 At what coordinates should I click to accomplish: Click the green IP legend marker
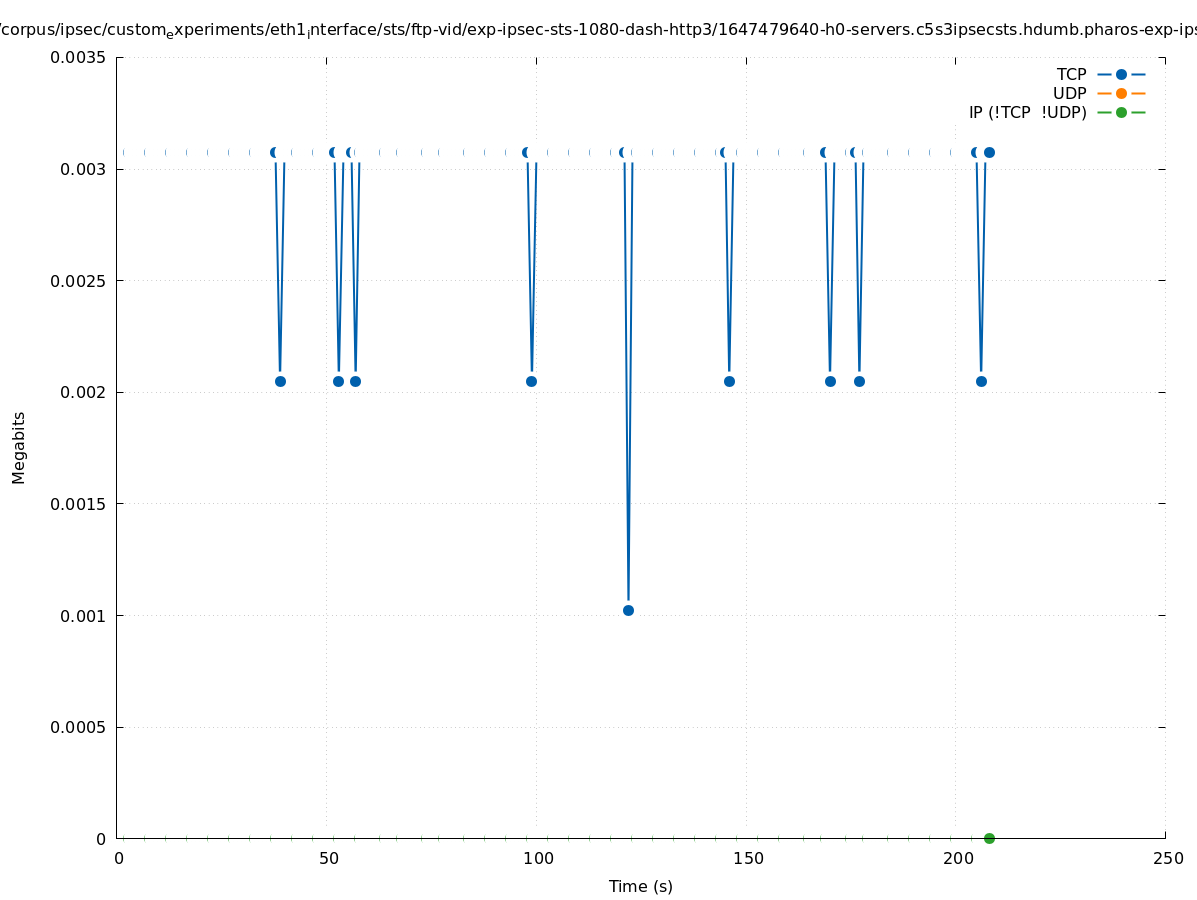pos(1121,113)
